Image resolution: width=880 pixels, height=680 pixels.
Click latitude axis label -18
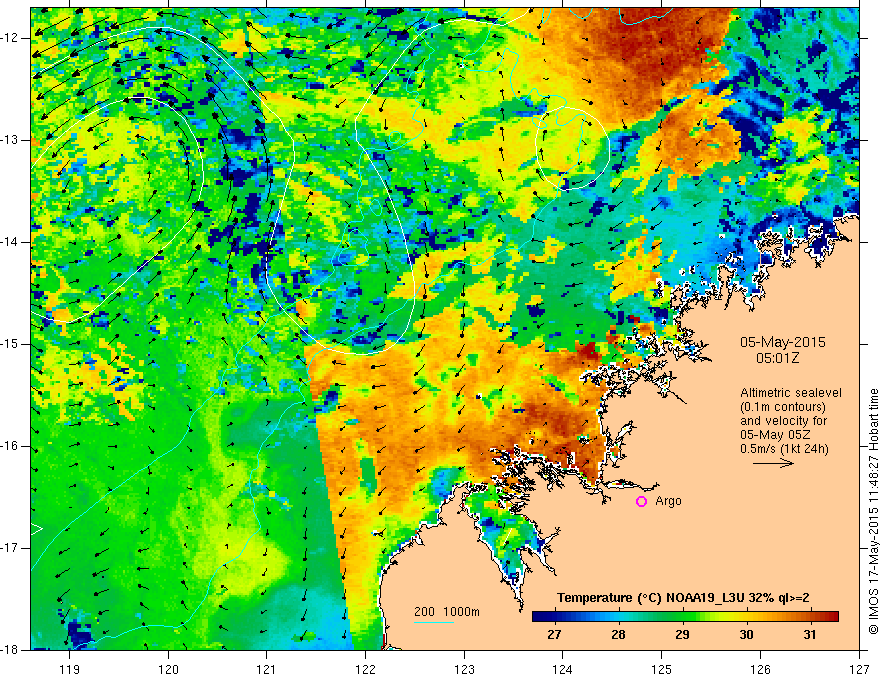[x=11, y=650]
